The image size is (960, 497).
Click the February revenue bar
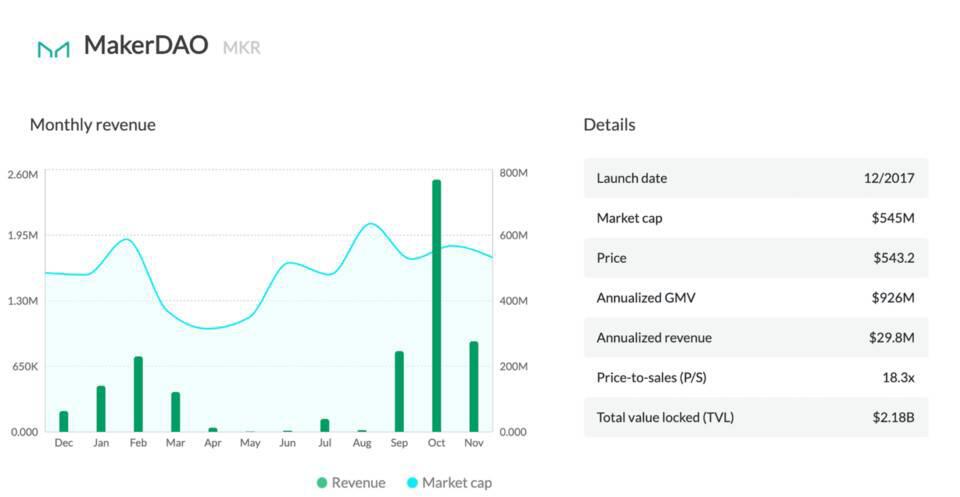[x=138, y=394]
